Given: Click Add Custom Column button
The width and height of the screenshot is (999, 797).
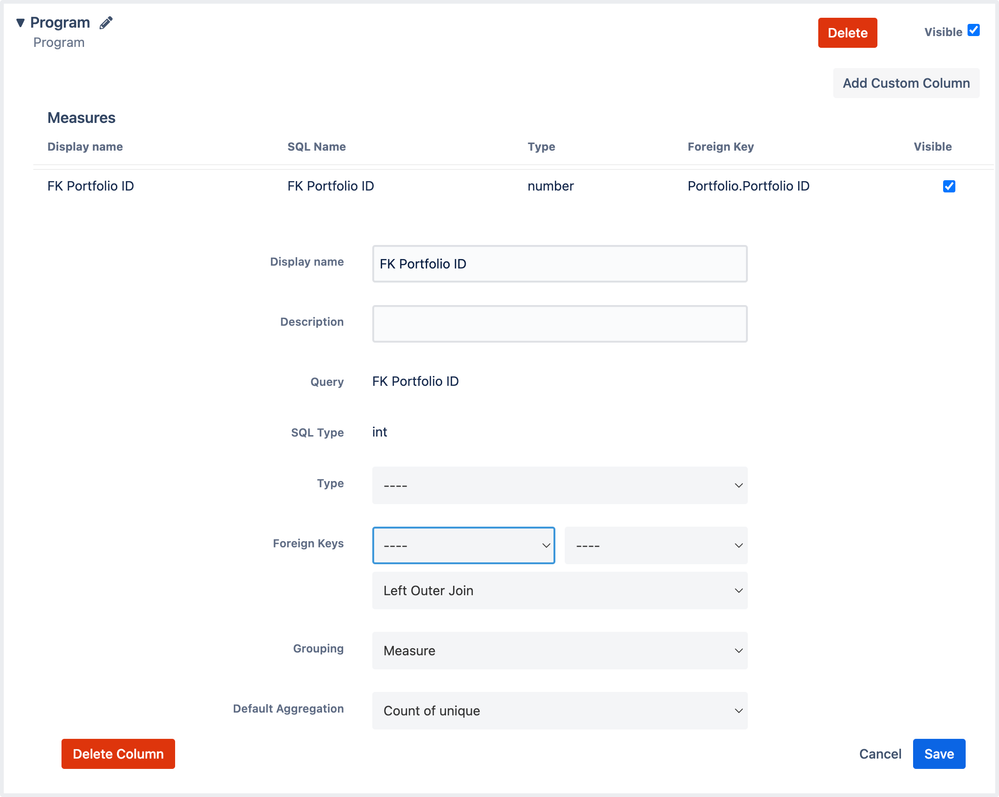Looking at the screenshot, I should (906, 83).
